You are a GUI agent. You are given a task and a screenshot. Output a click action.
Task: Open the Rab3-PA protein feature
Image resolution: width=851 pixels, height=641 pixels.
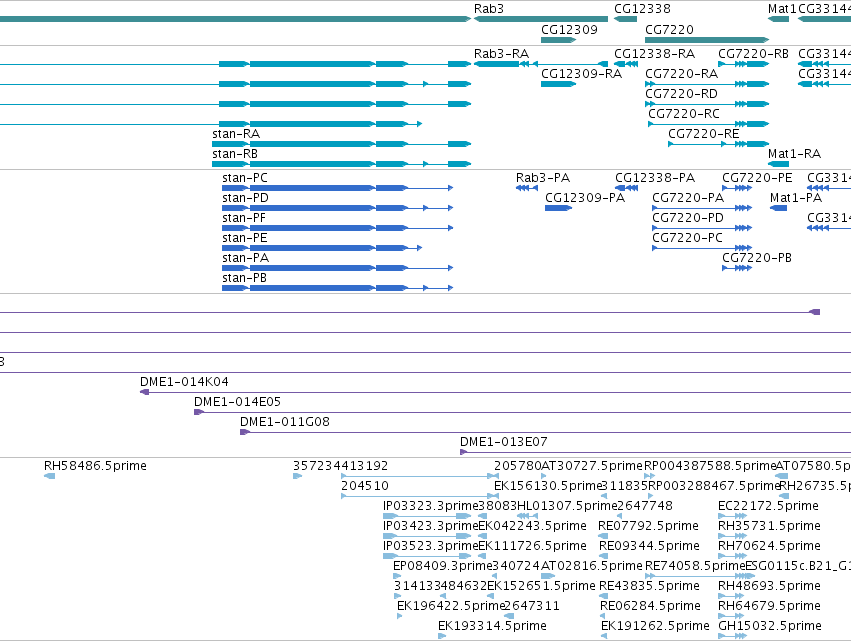(526, 188)
